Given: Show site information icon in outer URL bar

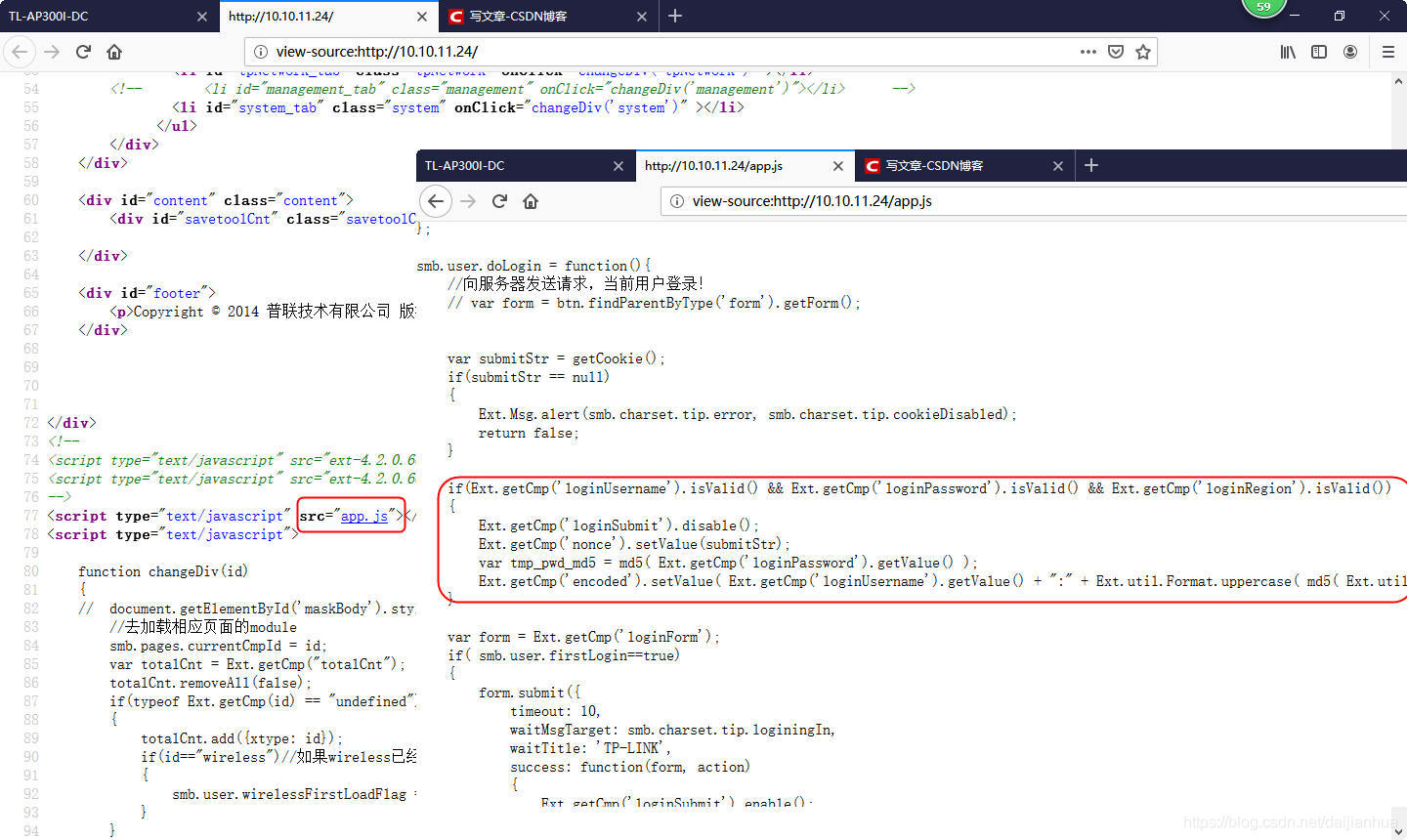Looking at the screenshot, I should 261,52.
